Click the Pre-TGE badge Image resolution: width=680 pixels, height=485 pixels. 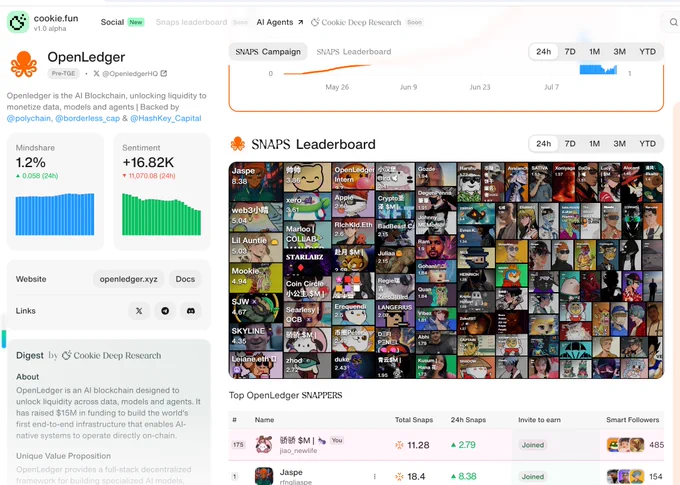tap(63, 73)
